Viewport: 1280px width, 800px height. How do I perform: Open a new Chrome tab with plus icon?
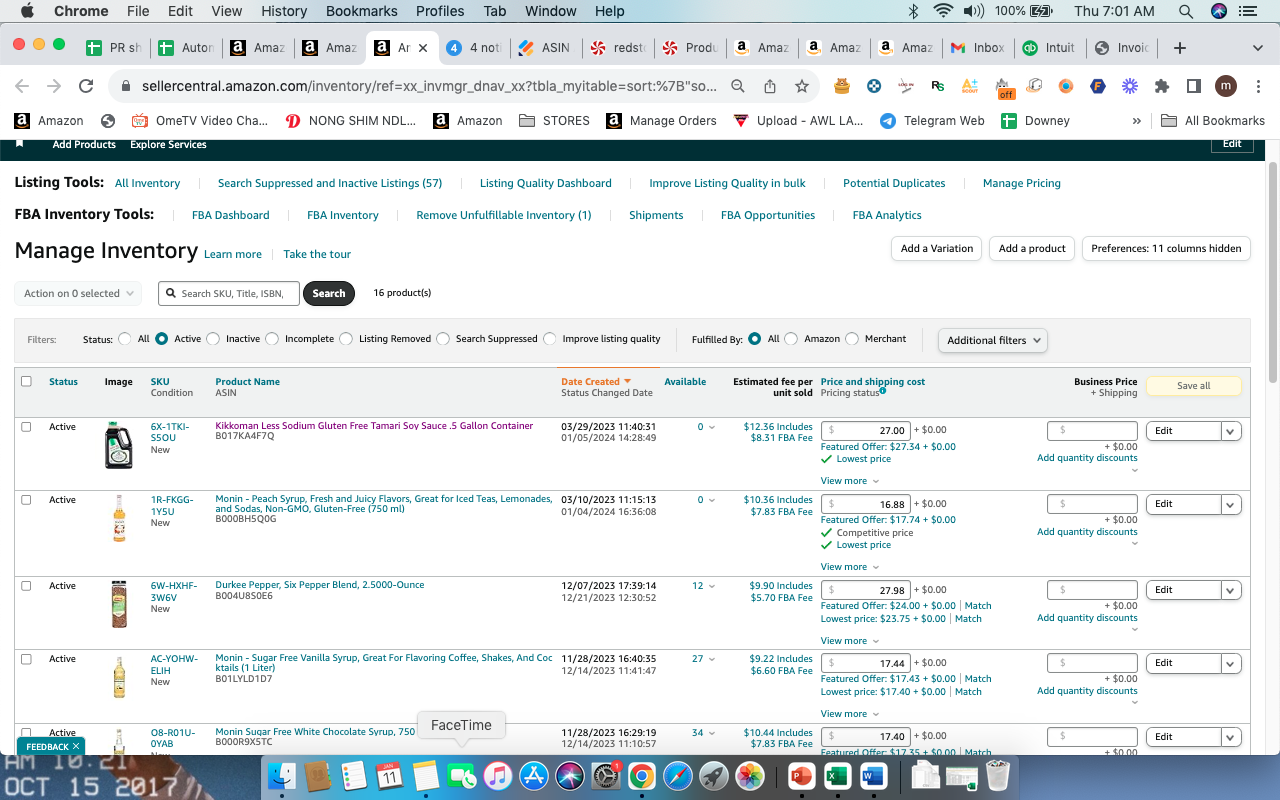1180,47
